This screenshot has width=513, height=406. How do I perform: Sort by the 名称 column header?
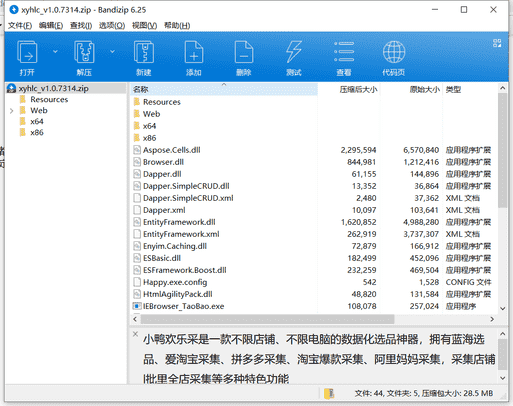tap(224, 89)
